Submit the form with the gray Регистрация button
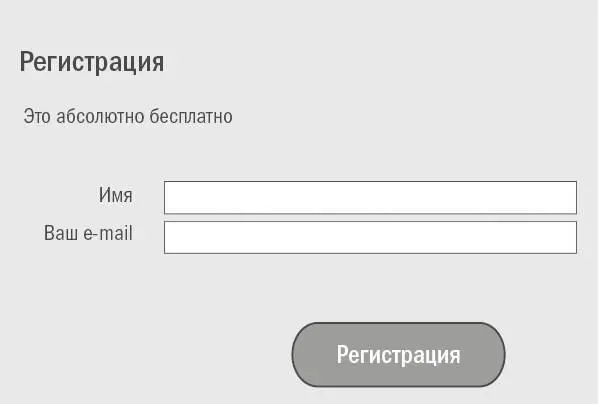 click(398, 355)
